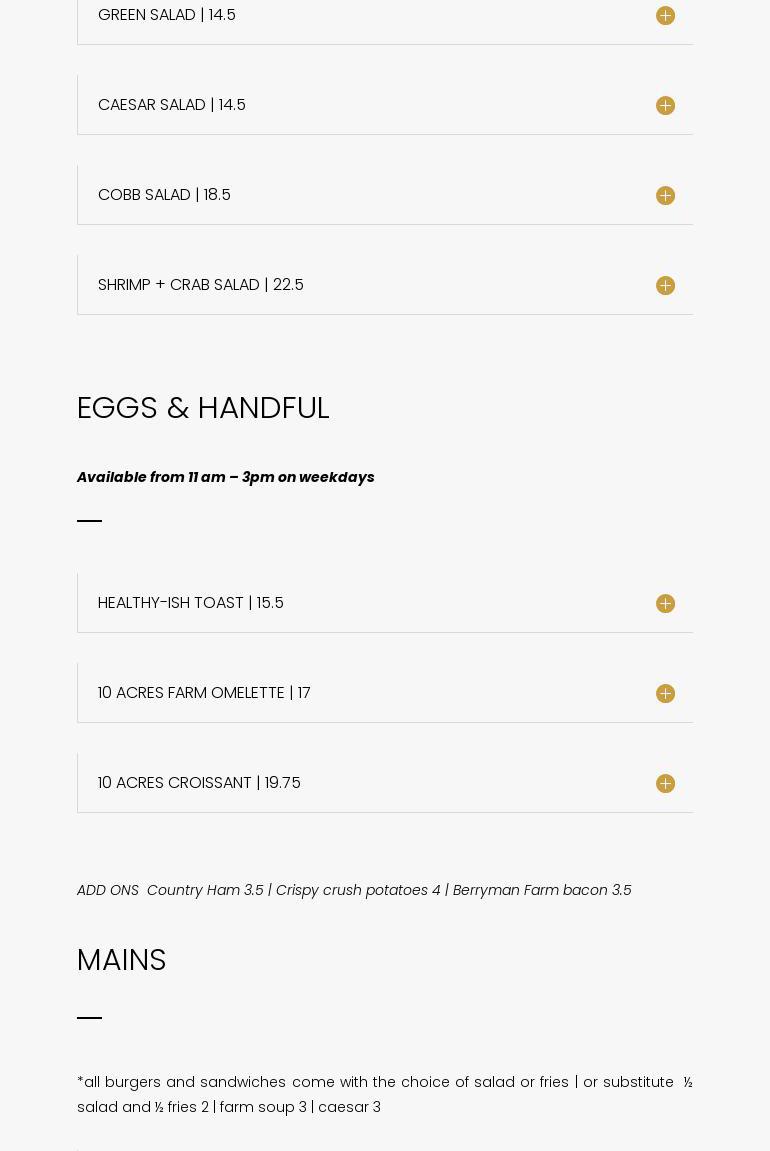Click the Berryman Farm bacon 3.5 text
The width and height of the screenshot is (770, 1151).
point(542,890)
